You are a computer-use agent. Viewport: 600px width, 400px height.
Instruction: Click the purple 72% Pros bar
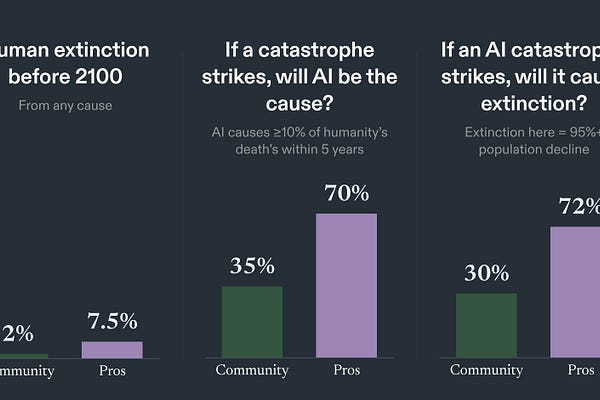pyautogui.click(x=575, y=292)
